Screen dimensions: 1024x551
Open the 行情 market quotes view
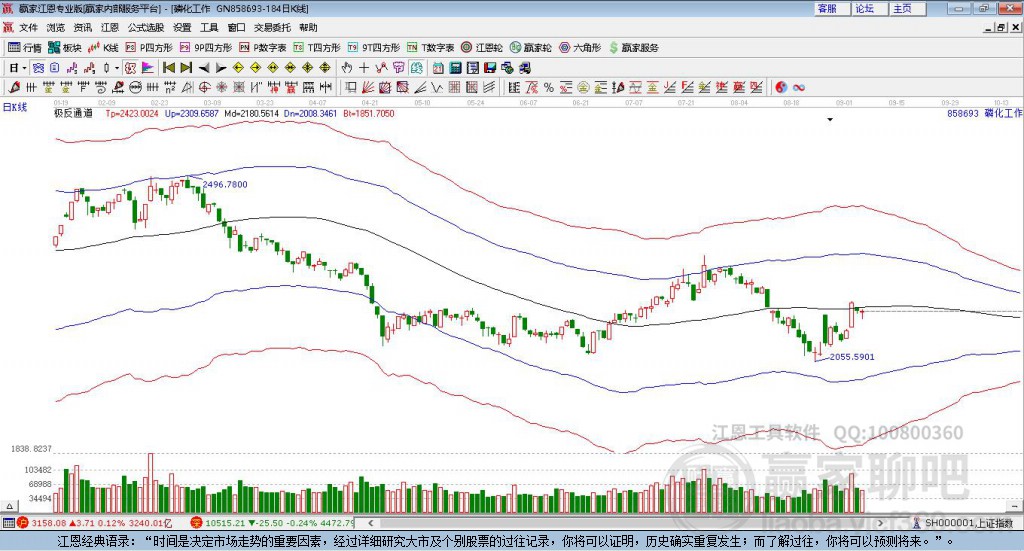24,48
